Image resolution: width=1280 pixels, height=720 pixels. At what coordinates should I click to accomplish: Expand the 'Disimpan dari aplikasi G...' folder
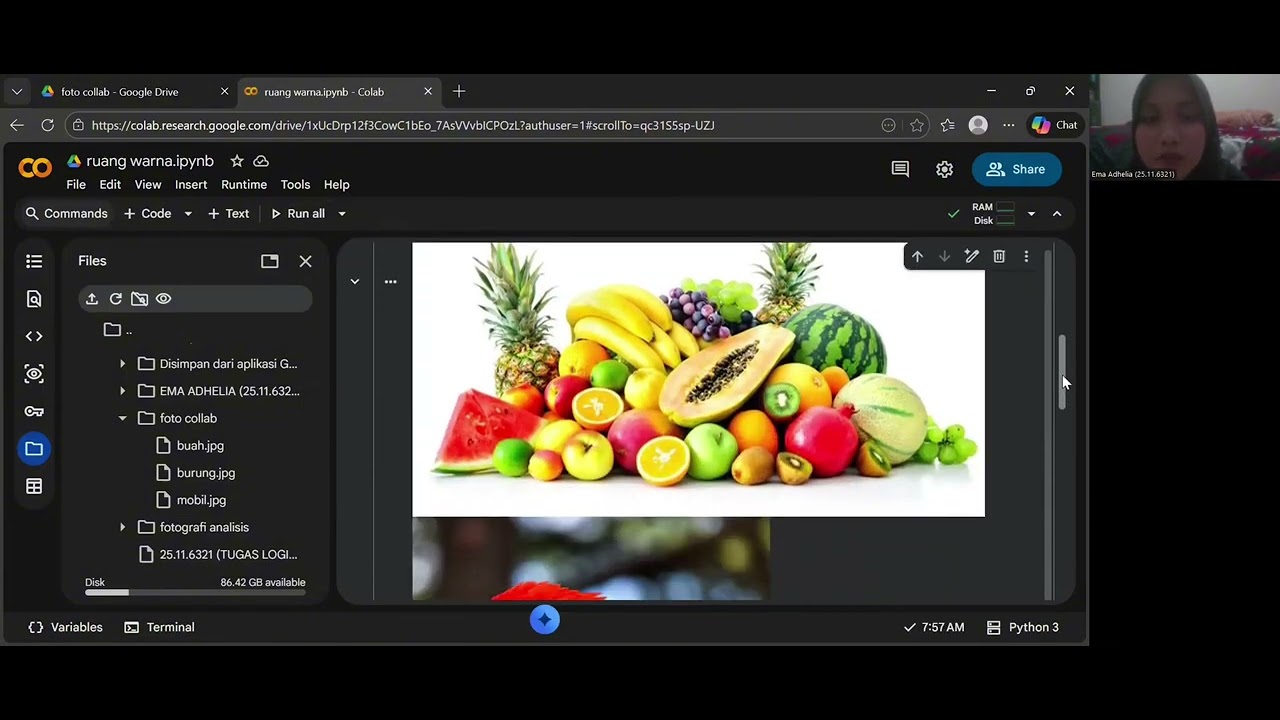[123, 364]
